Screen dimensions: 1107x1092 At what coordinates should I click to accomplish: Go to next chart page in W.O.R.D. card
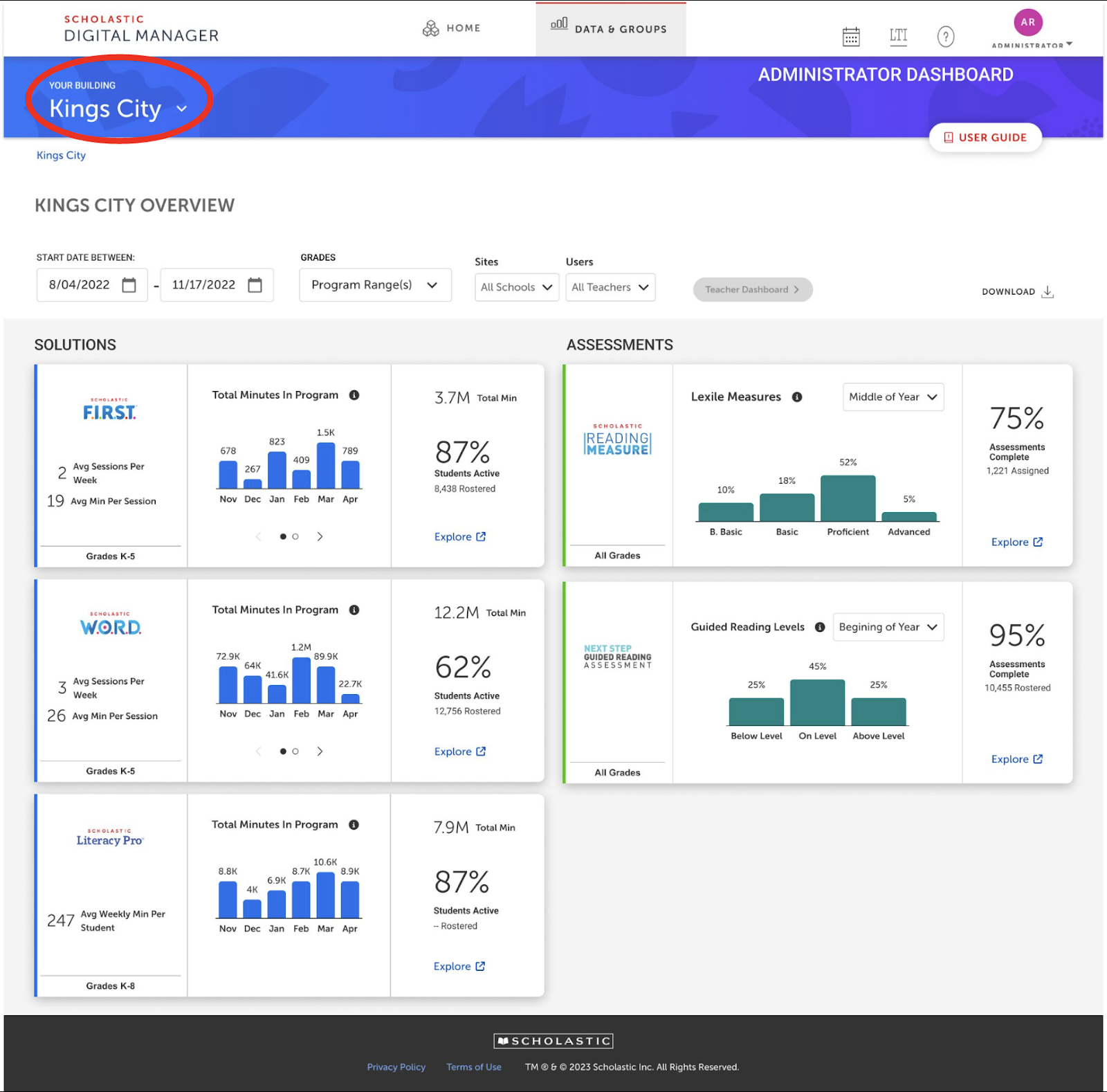[320, 752]
